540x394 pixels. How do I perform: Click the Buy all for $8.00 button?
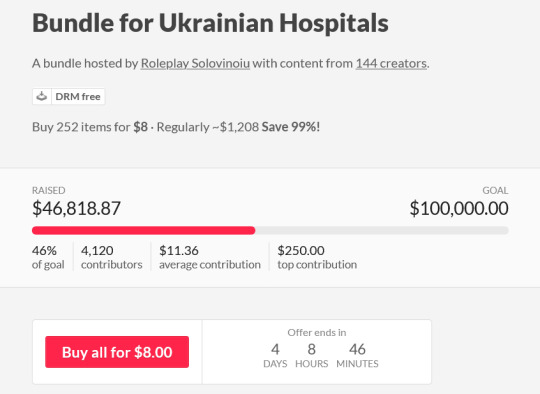point(117,352)
